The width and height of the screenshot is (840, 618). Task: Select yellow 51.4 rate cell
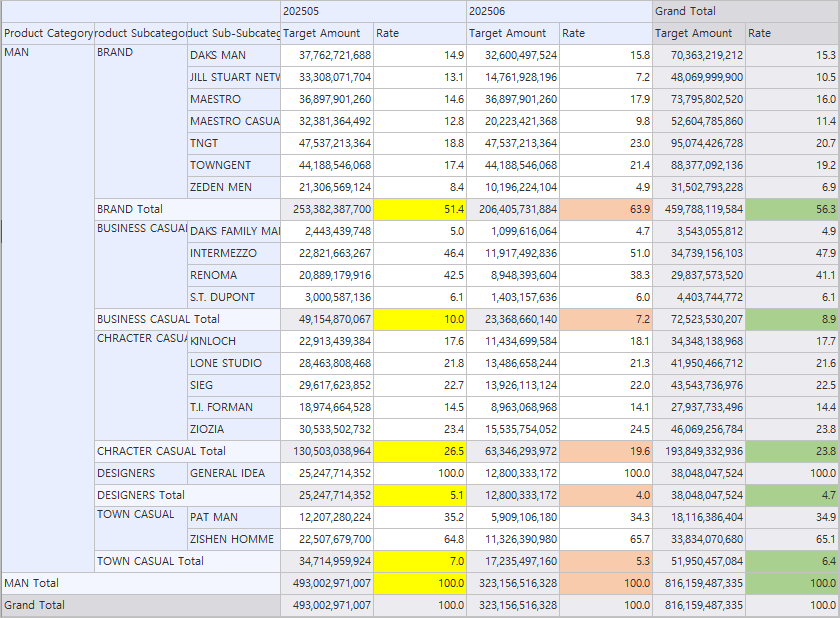tap(420, 209)
